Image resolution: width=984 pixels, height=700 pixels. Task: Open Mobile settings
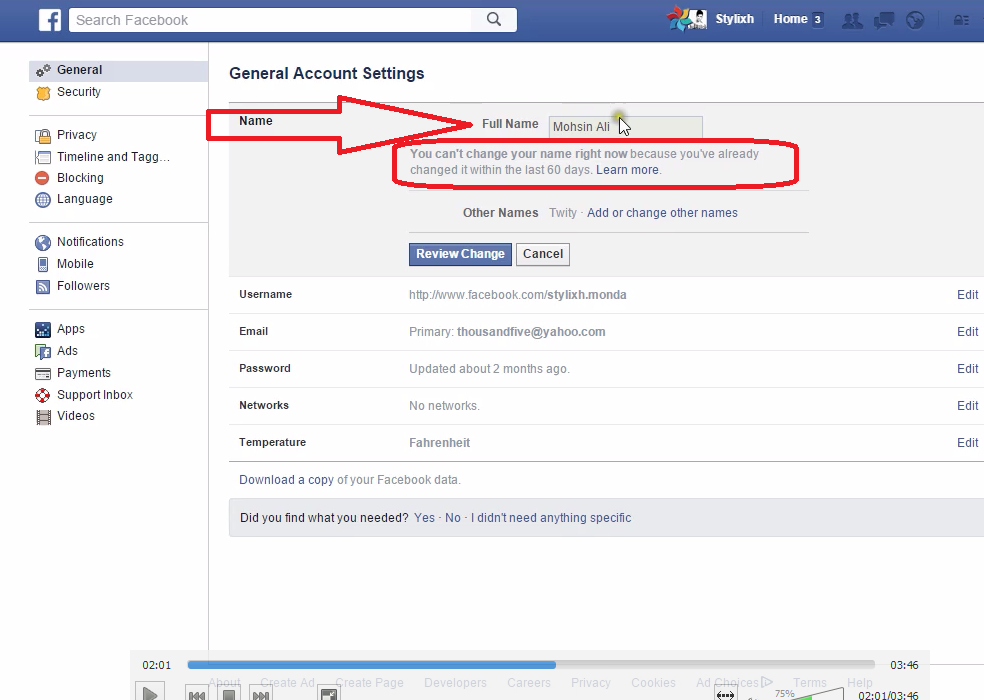pyautogui.click(x=75, y=264)
